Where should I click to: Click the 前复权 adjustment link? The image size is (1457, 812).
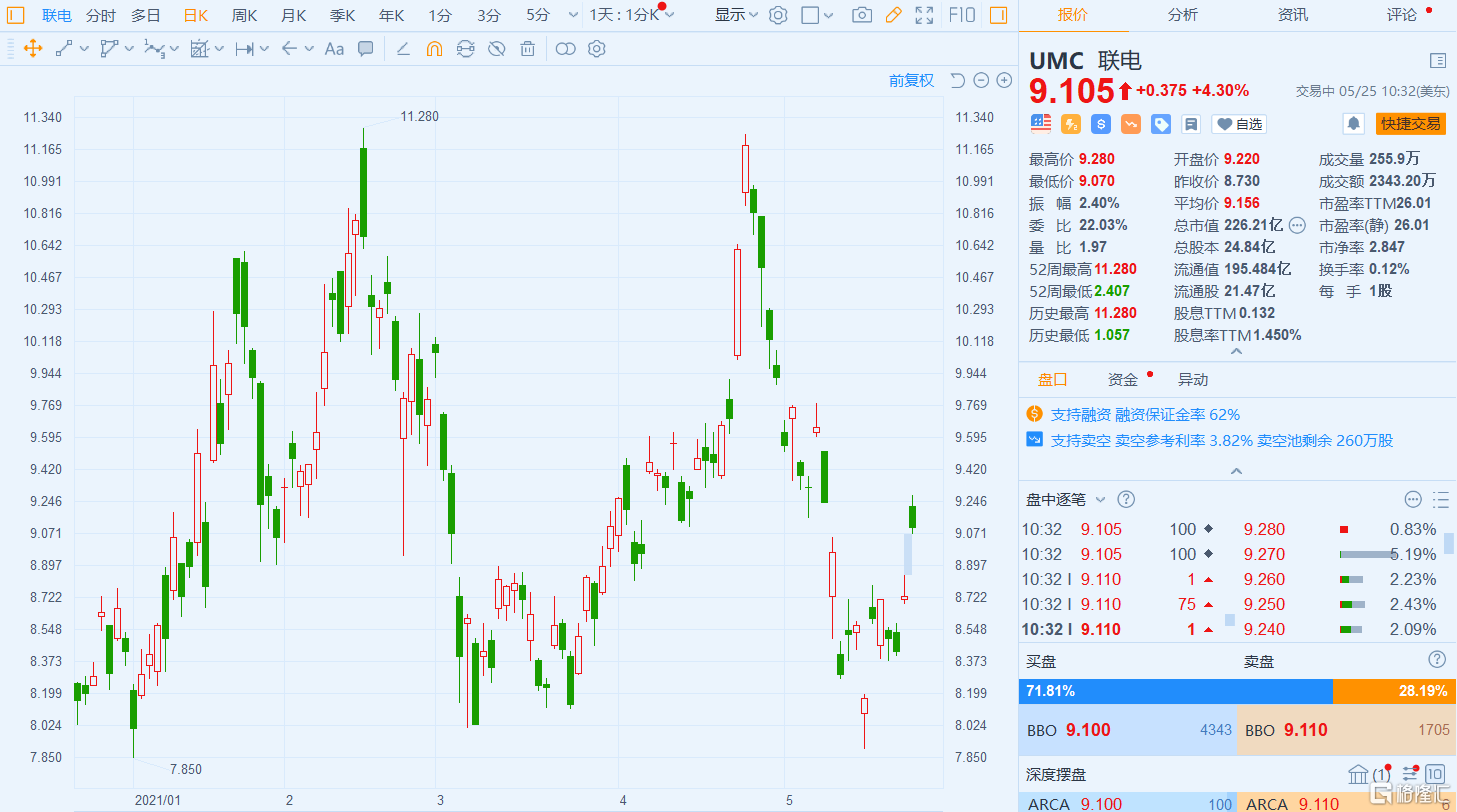(911, 81)
